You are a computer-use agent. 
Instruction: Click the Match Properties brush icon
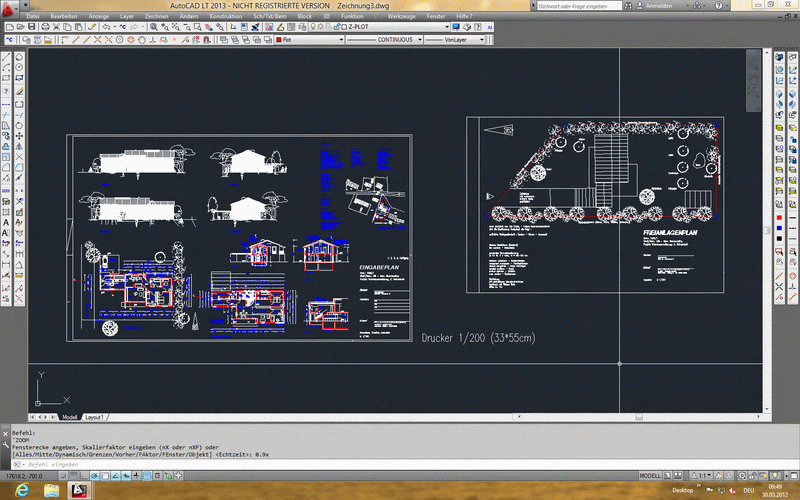click(x=92, y=27)
